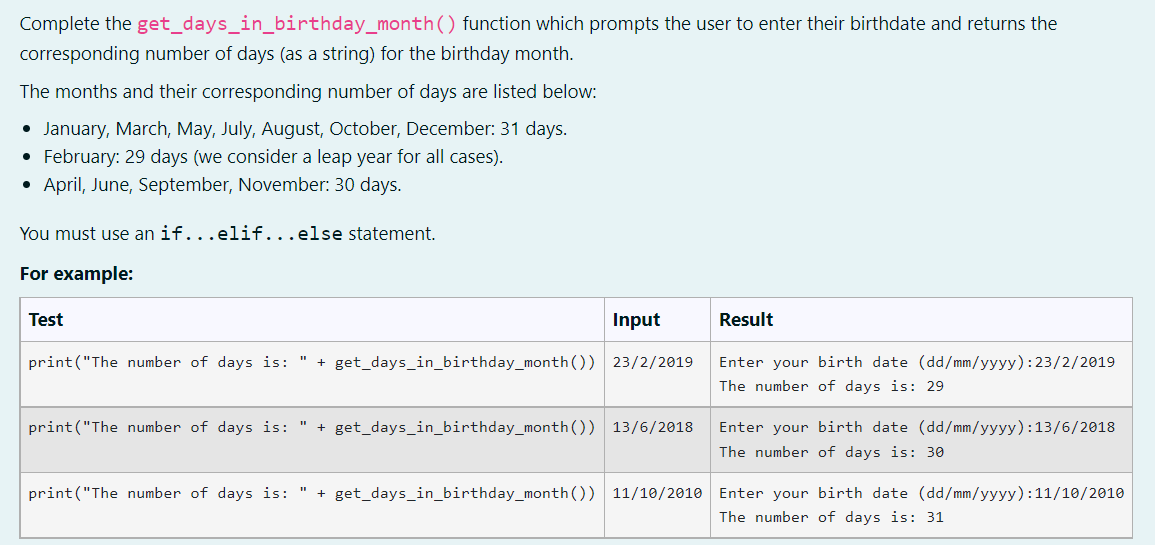This screenshot has width=1155, height=545.
Task: Click the result 'The number of days is: 29'
Action: 832,386
